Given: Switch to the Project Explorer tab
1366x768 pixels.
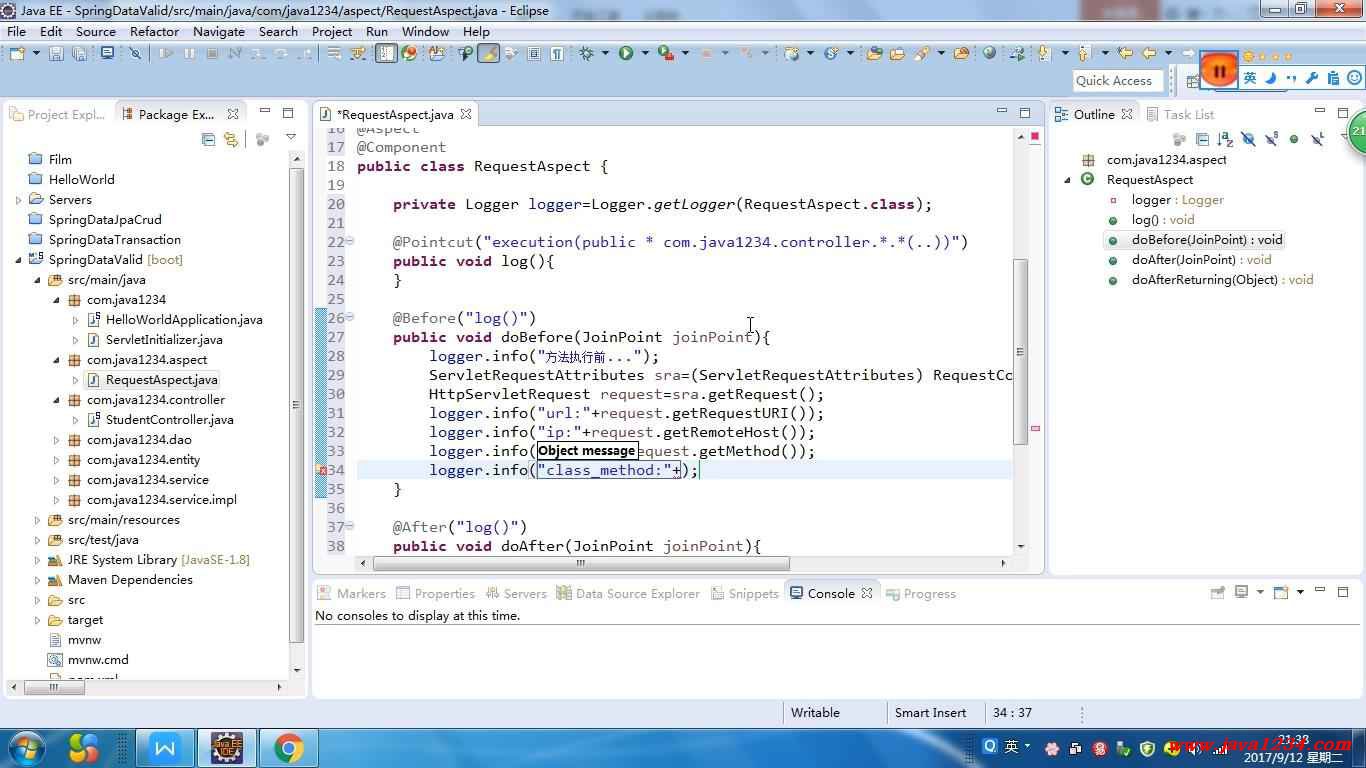Looking at the screenshot, I should (57, 114).
